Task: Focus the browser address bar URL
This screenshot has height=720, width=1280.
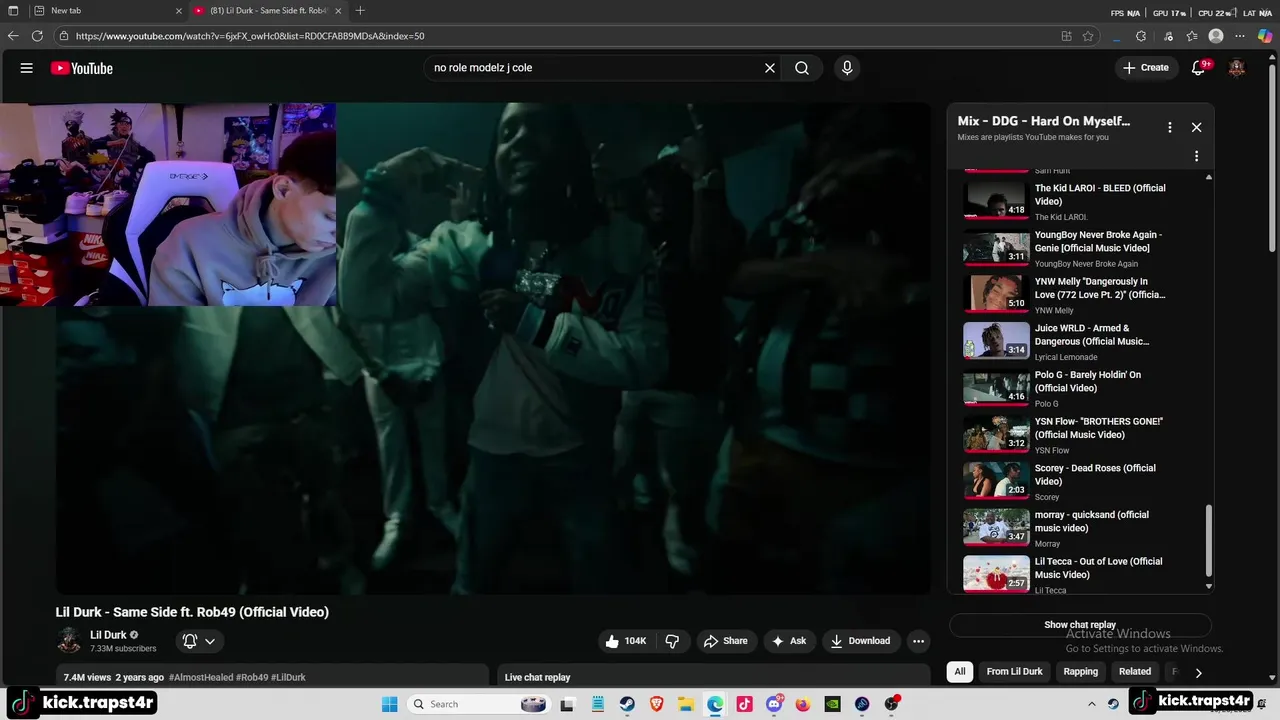Action: pyautogui.click(x=250, y=36)
